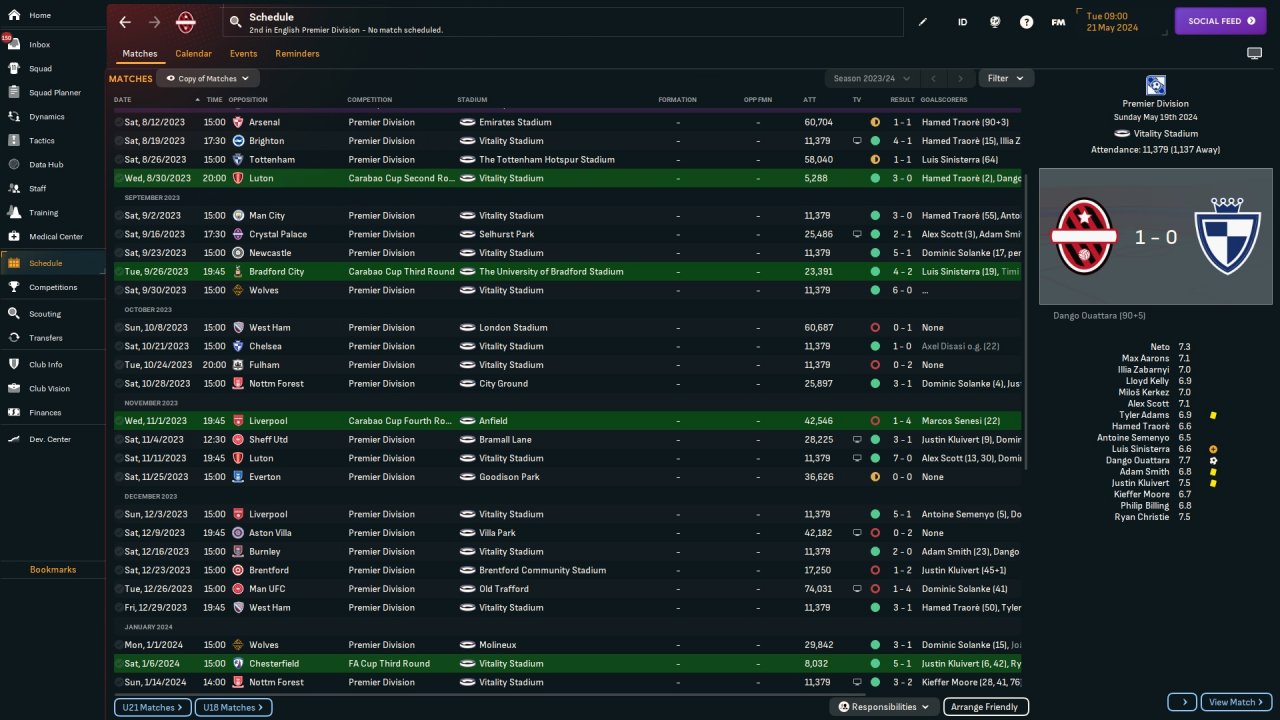
Task: Open the FM menu icon
Action: [1058, 22]
